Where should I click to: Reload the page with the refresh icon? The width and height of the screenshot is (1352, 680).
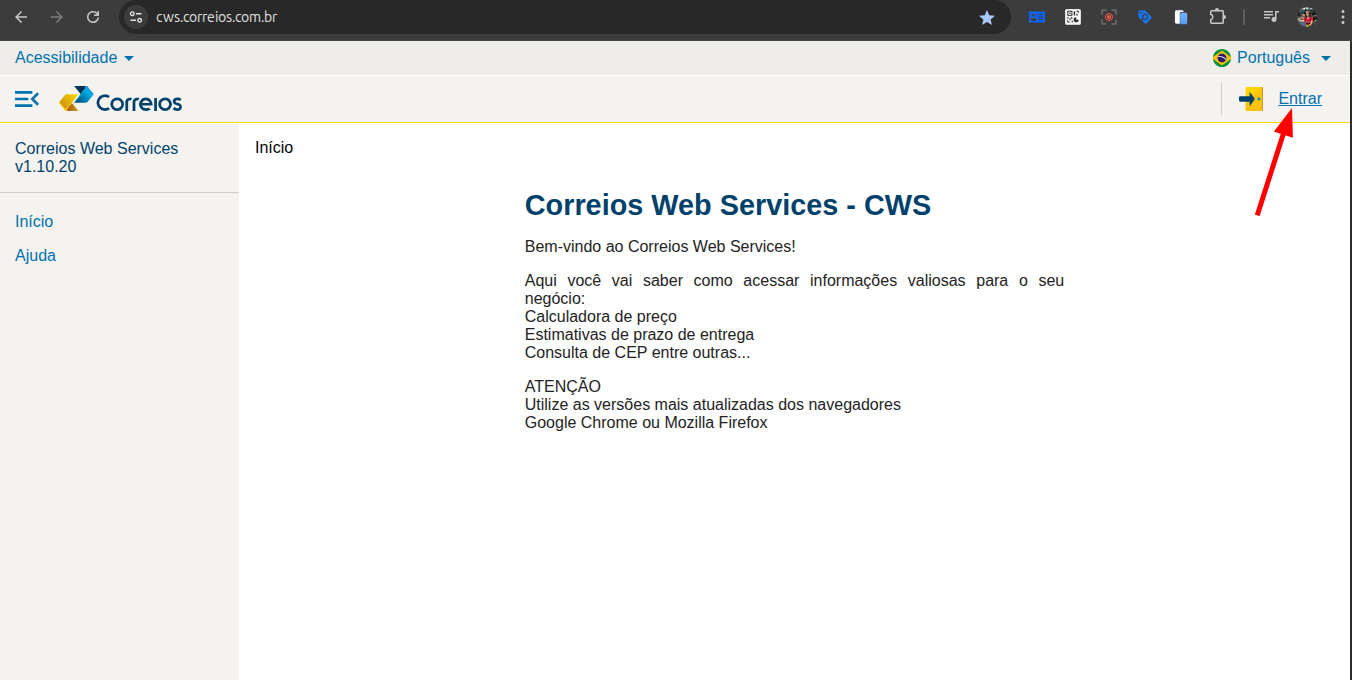(x=93, y=17)
